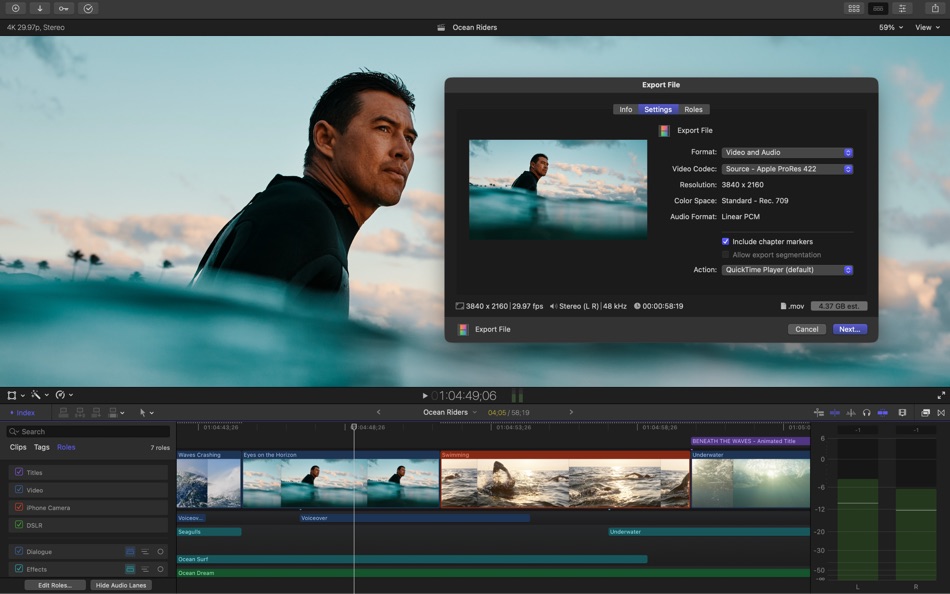
Task: Open the Format dropdown
Action: click(x=787, y=151)
